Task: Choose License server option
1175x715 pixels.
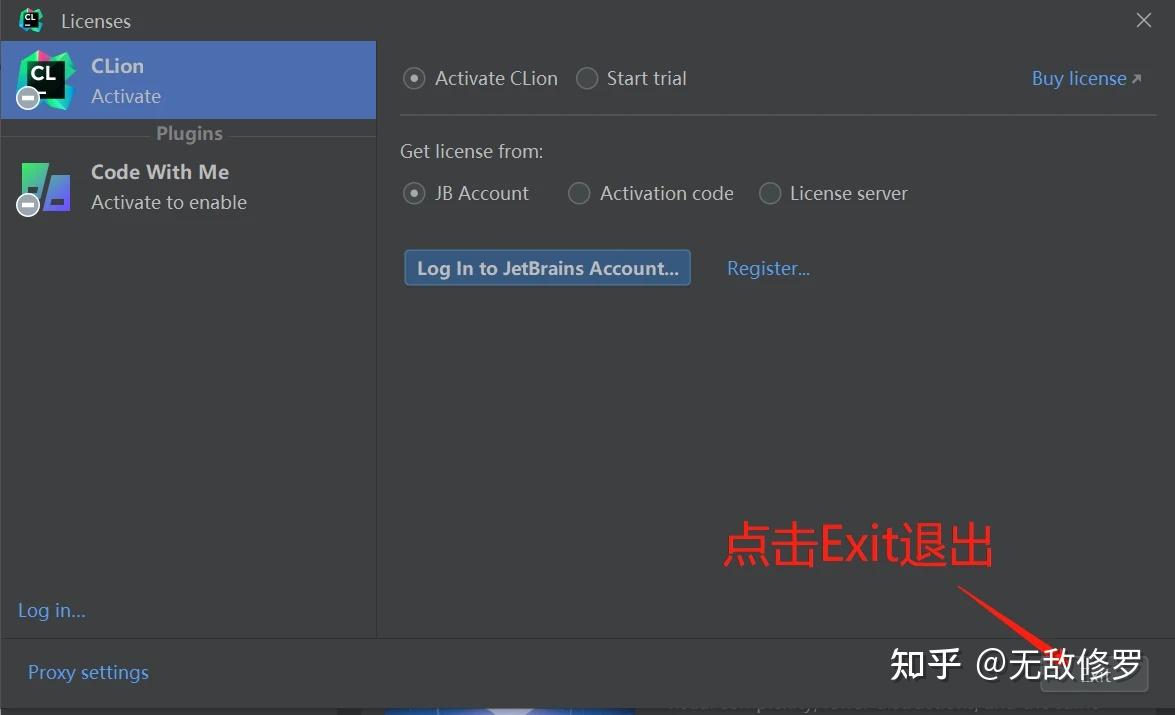Action: coord(770,193)
